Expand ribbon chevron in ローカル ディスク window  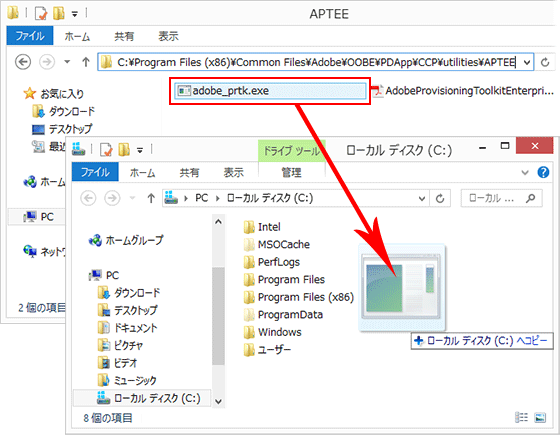coord(525,173)
